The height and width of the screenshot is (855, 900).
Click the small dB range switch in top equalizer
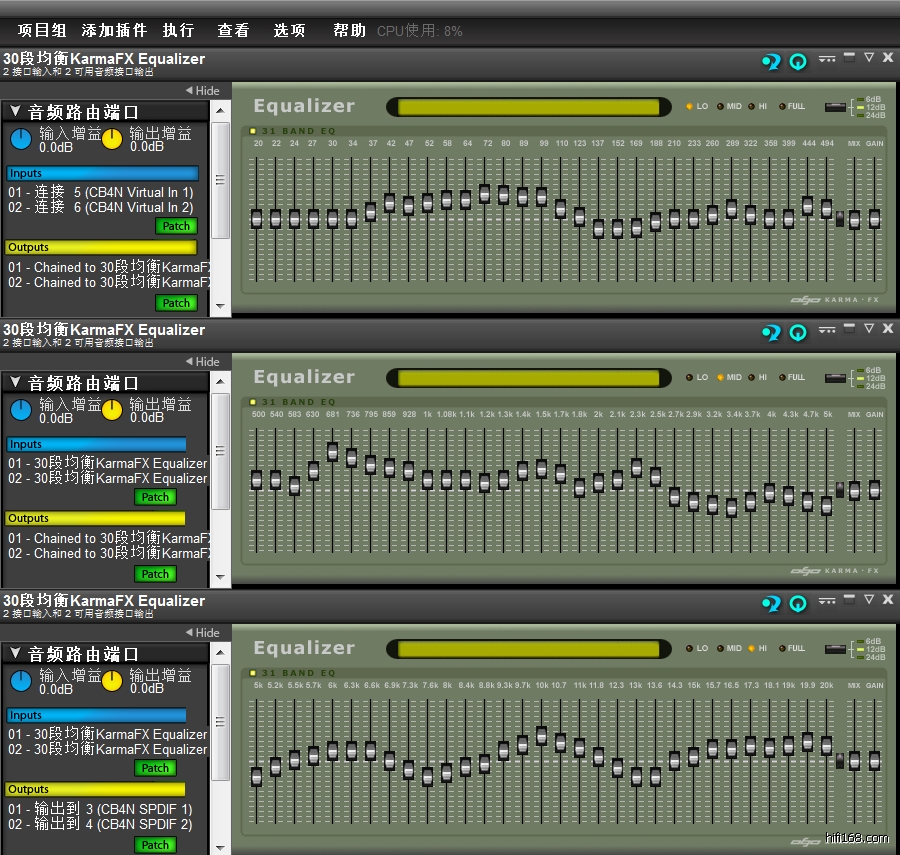[x=834, y=107]
